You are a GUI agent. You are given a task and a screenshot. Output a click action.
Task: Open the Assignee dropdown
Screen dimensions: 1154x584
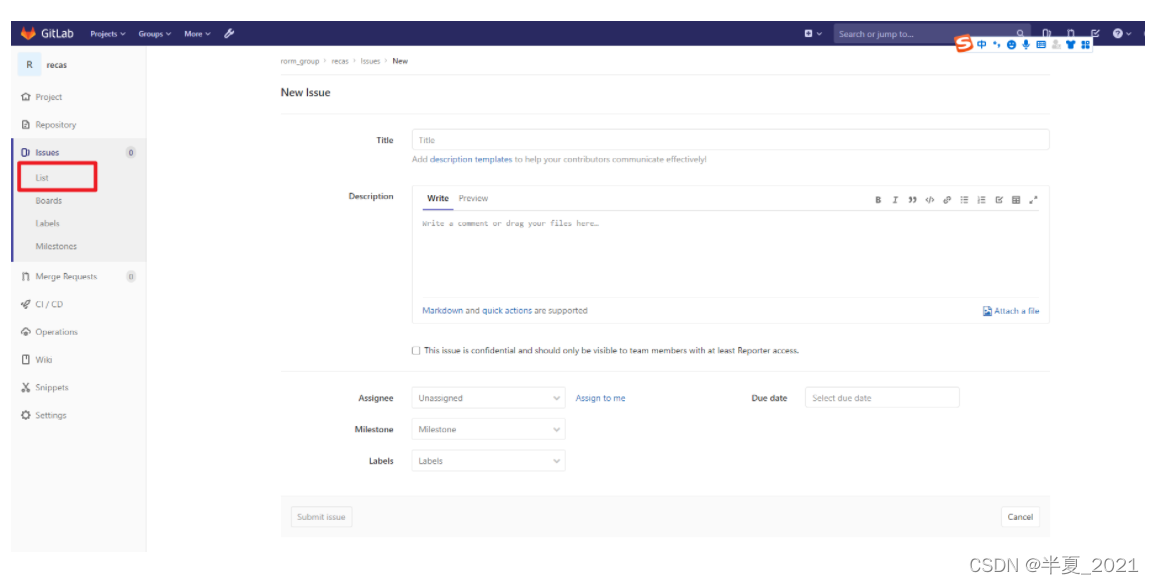(488, 398)
